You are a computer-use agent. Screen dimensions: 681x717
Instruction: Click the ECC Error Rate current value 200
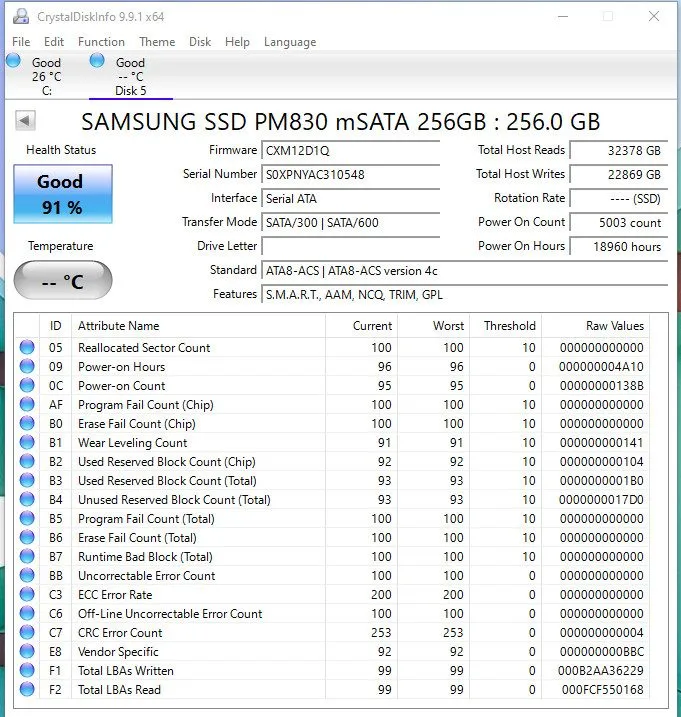pyautogui.click(x=381, y=594)
